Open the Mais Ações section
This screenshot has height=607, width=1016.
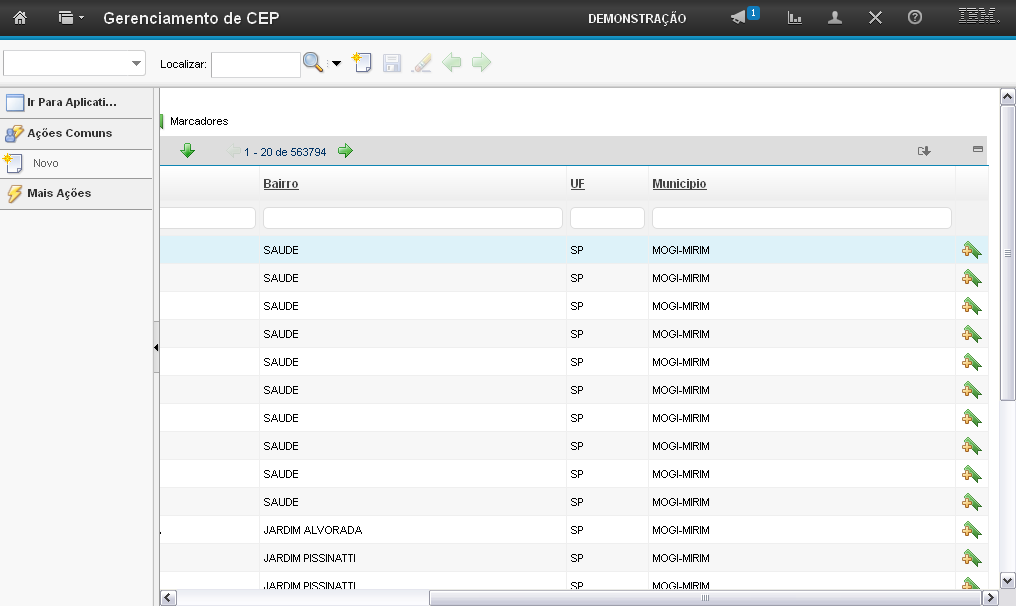[59, 193]
